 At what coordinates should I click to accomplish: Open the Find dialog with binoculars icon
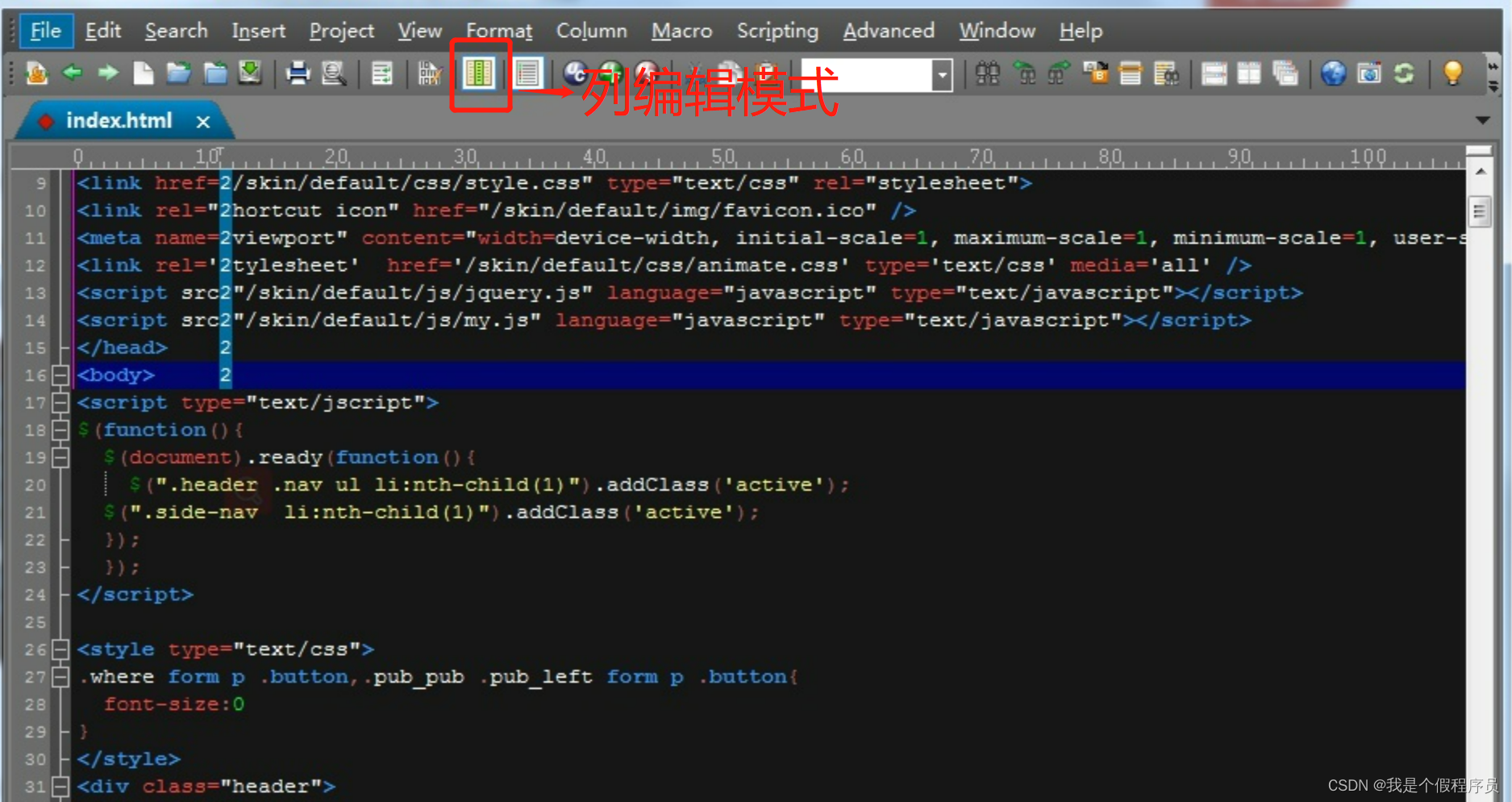[x=987, y=73]
